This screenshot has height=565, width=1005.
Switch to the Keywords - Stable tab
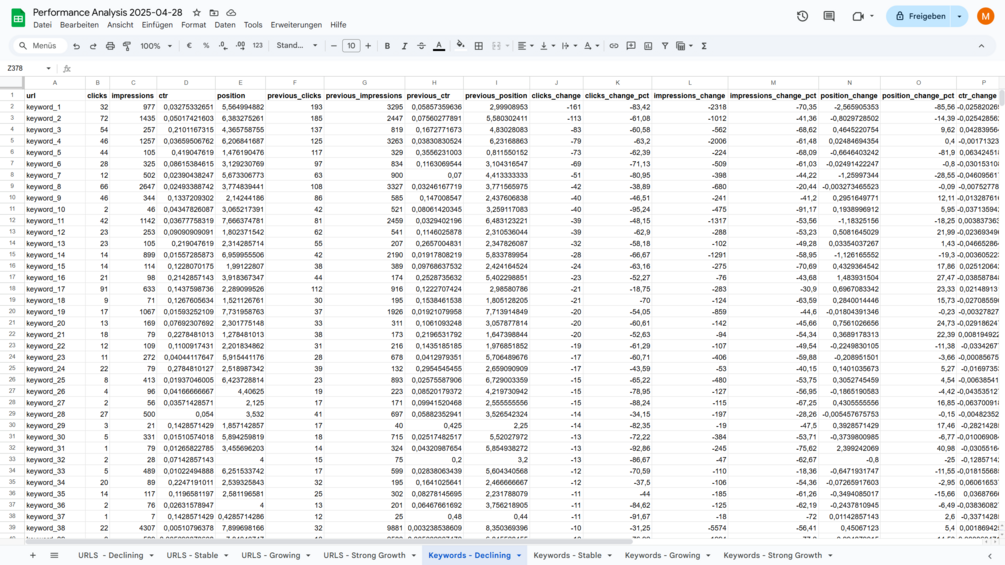coord(567,555)
